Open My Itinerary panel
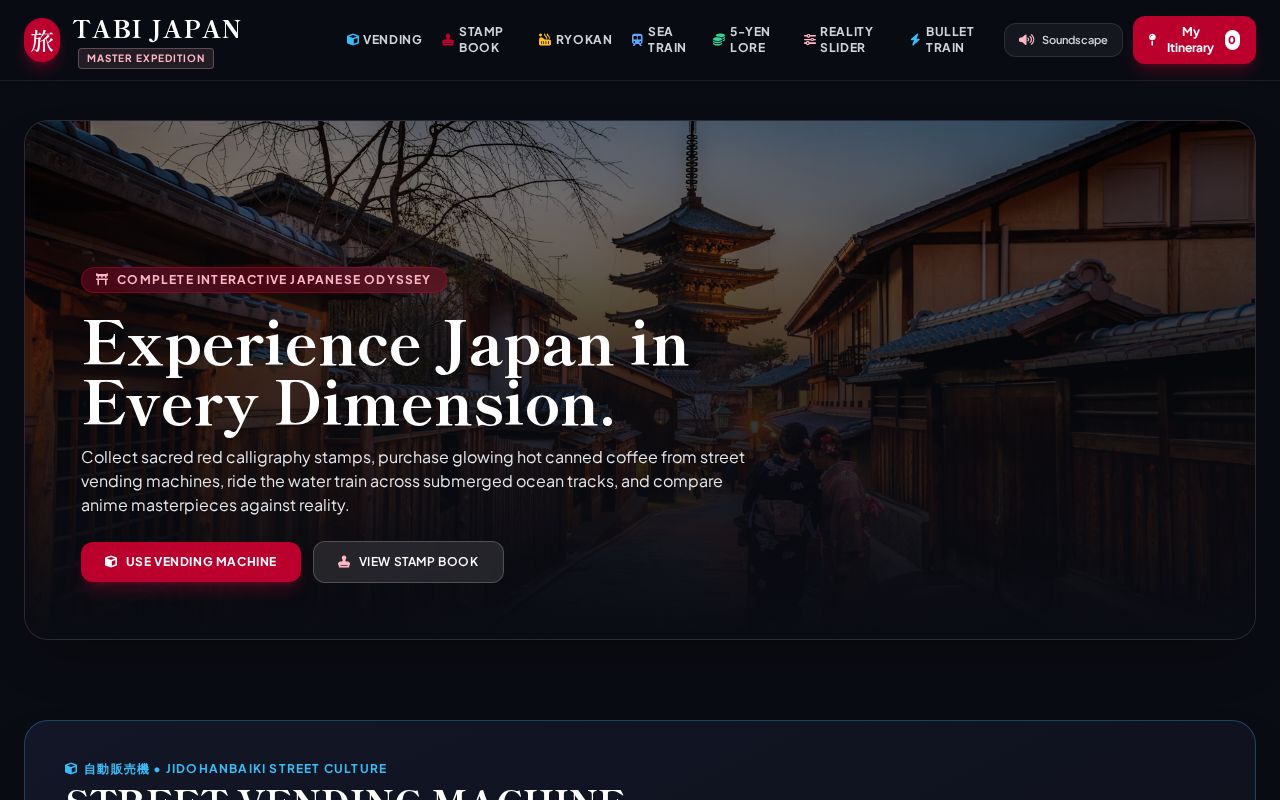 click(x=1194, y=40)
